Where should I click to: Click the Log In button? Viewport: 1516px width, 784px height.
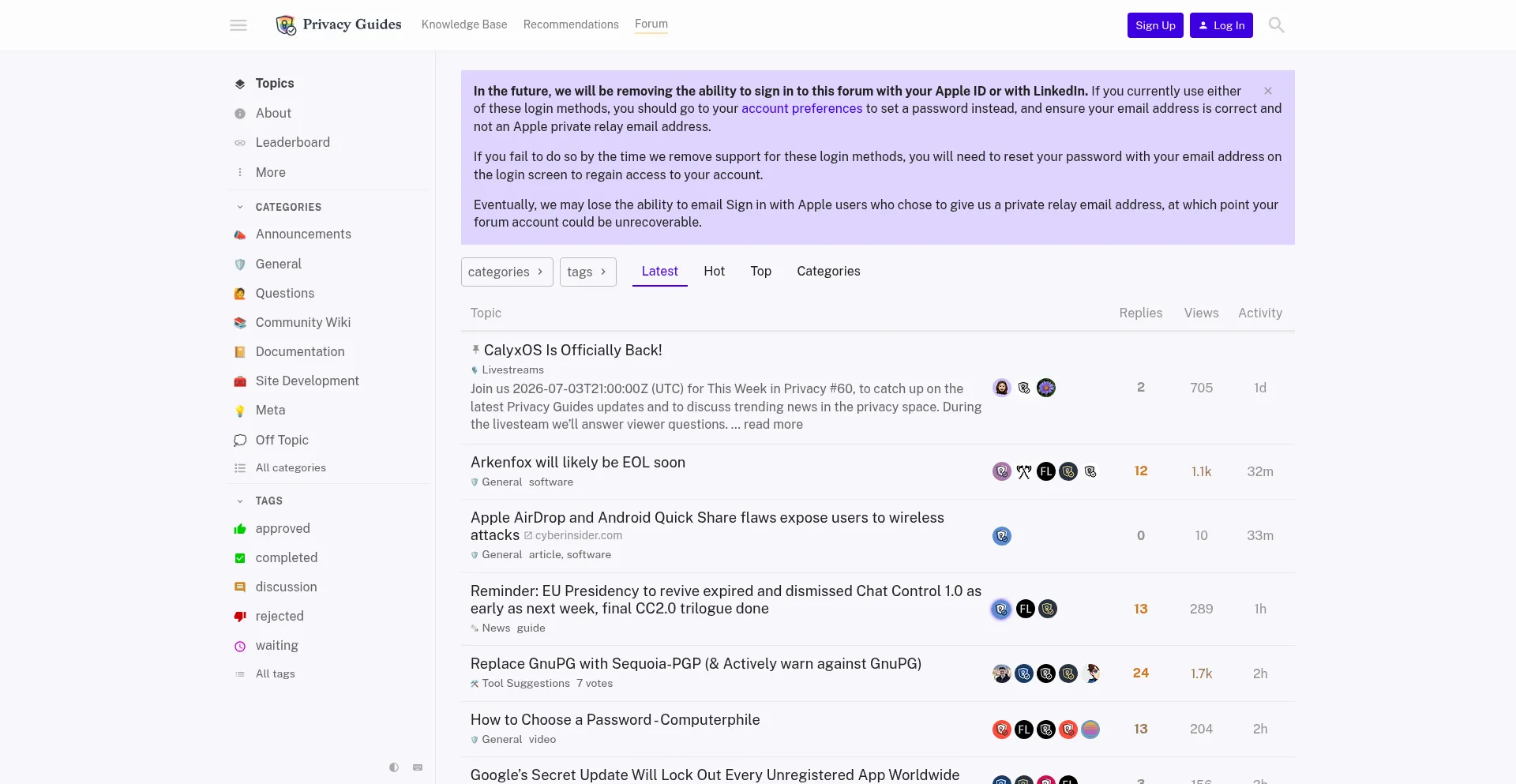[1221, 25]
